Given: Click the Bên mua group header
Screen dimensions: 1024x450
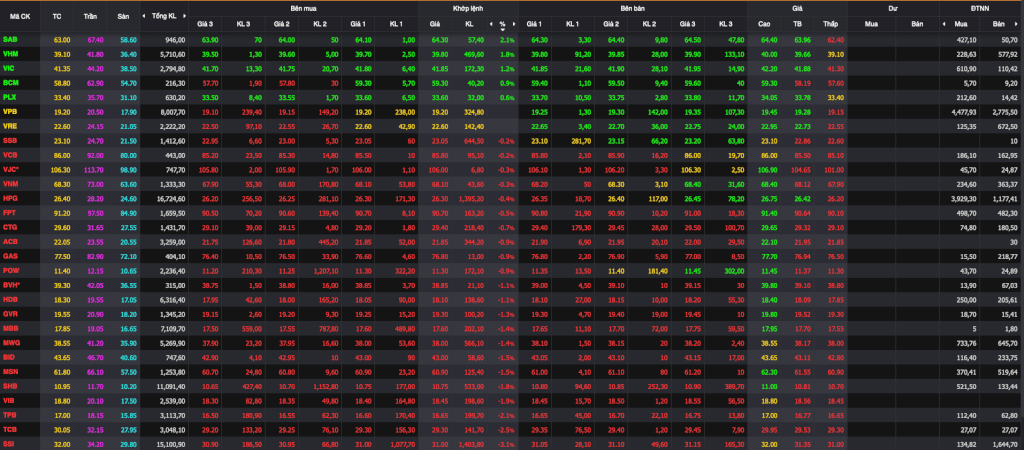Looking at the screenshot, I should coord(303,8).
